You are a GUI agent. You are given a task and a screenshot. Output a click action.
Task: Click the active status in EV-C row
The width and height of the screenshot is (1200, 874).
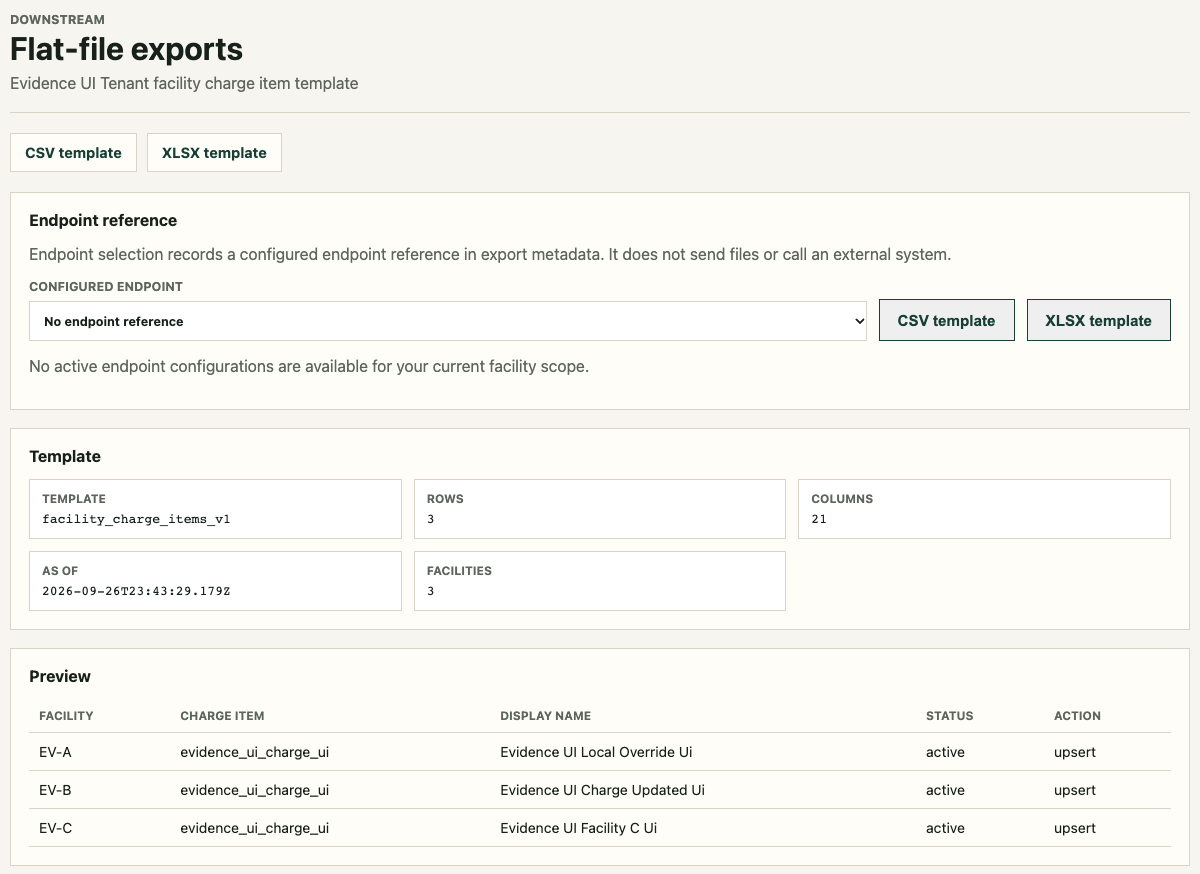945,828
